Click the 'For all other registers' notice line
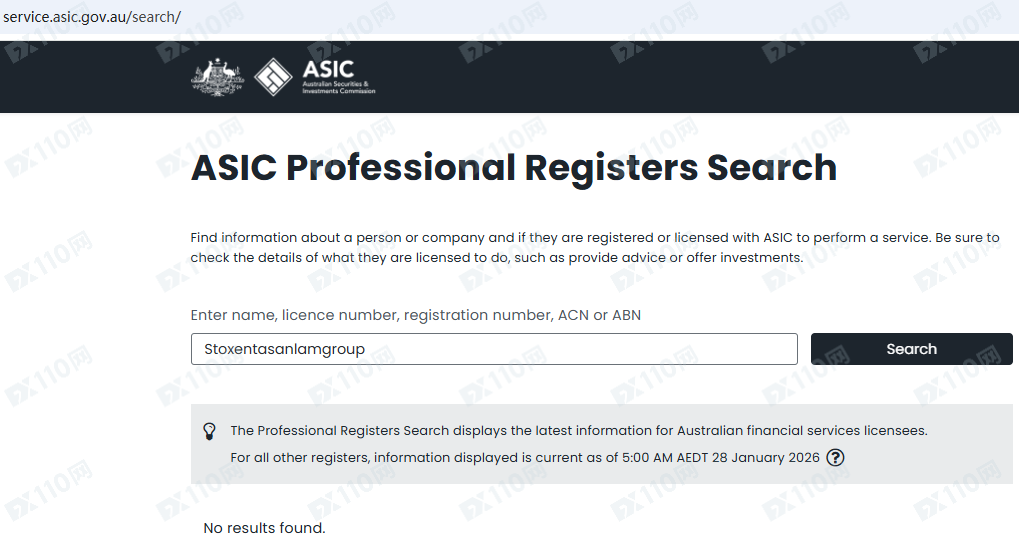 (x=524, y=458)
